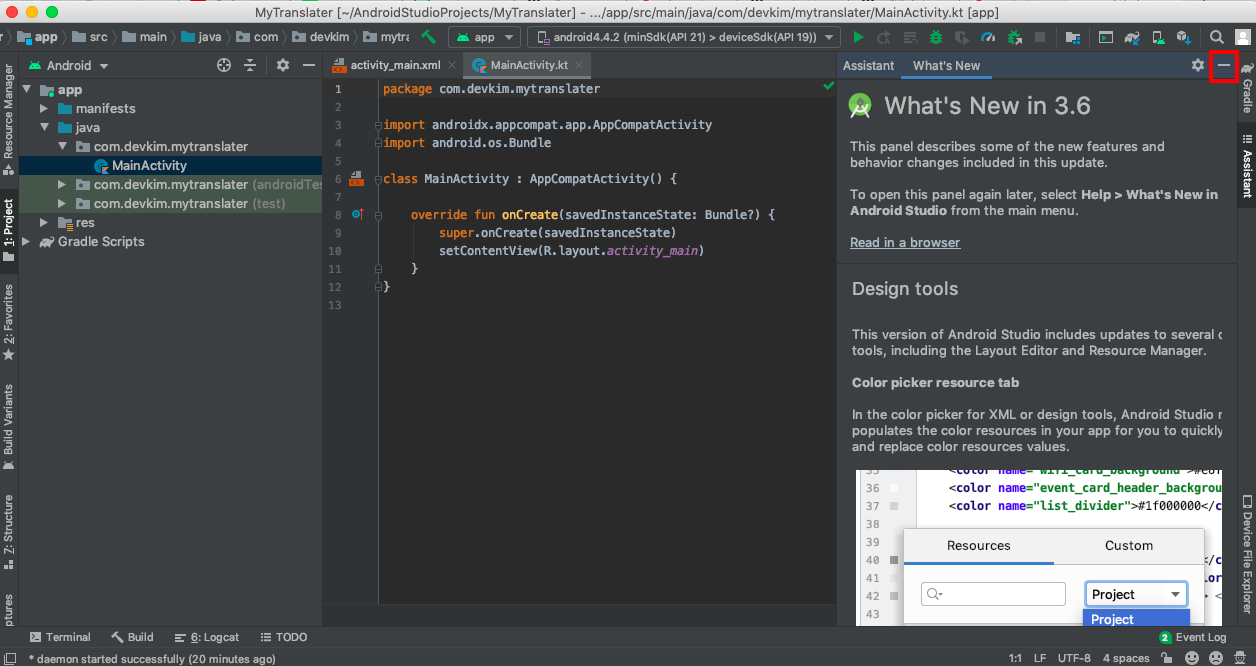Open the Build tool window tab
The height and width of the screenshot is (666, 1256).
[132, 637]
